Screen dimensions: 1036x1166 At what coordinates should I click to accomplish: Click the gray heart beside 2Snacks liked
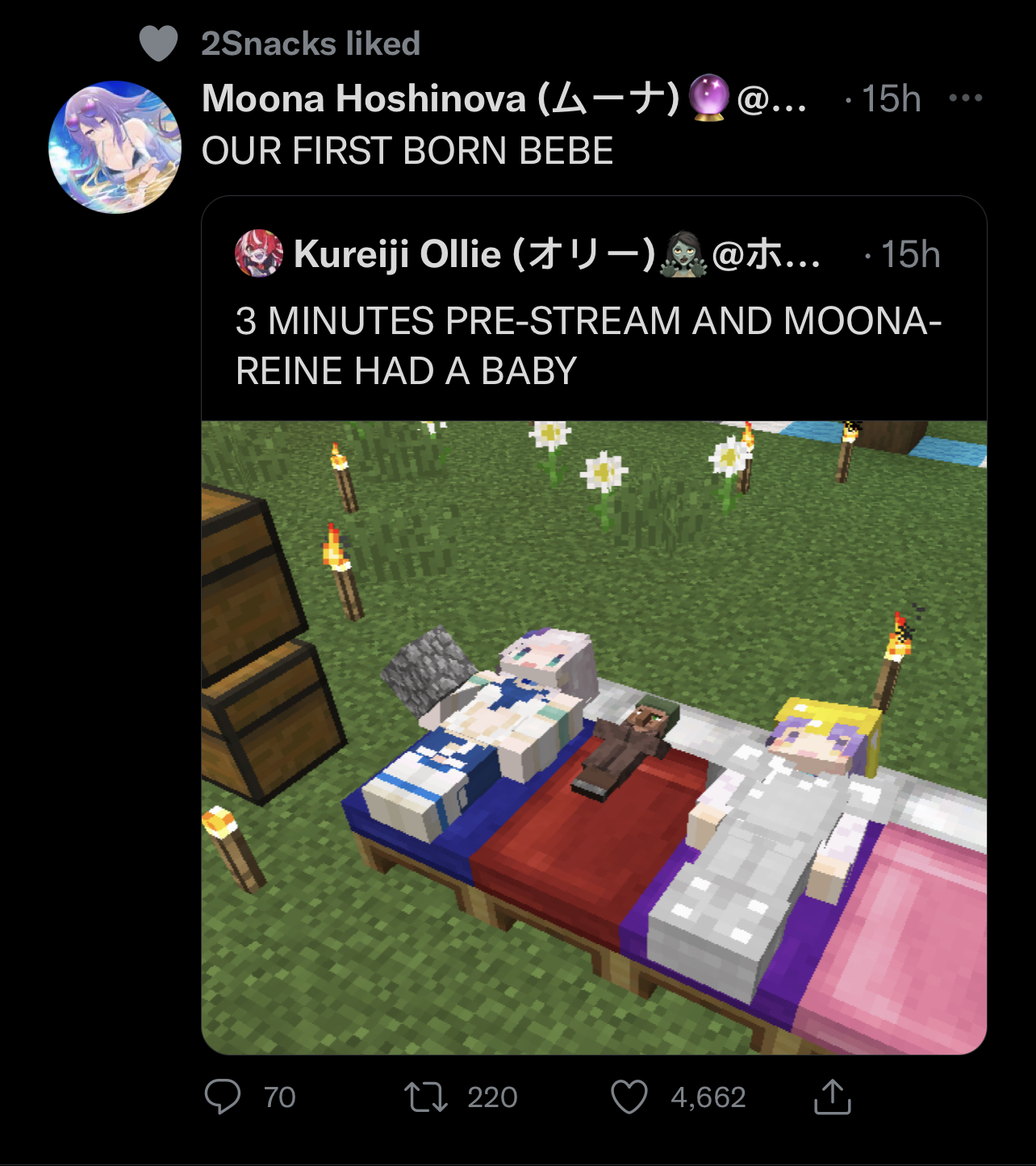pos(158,44)
